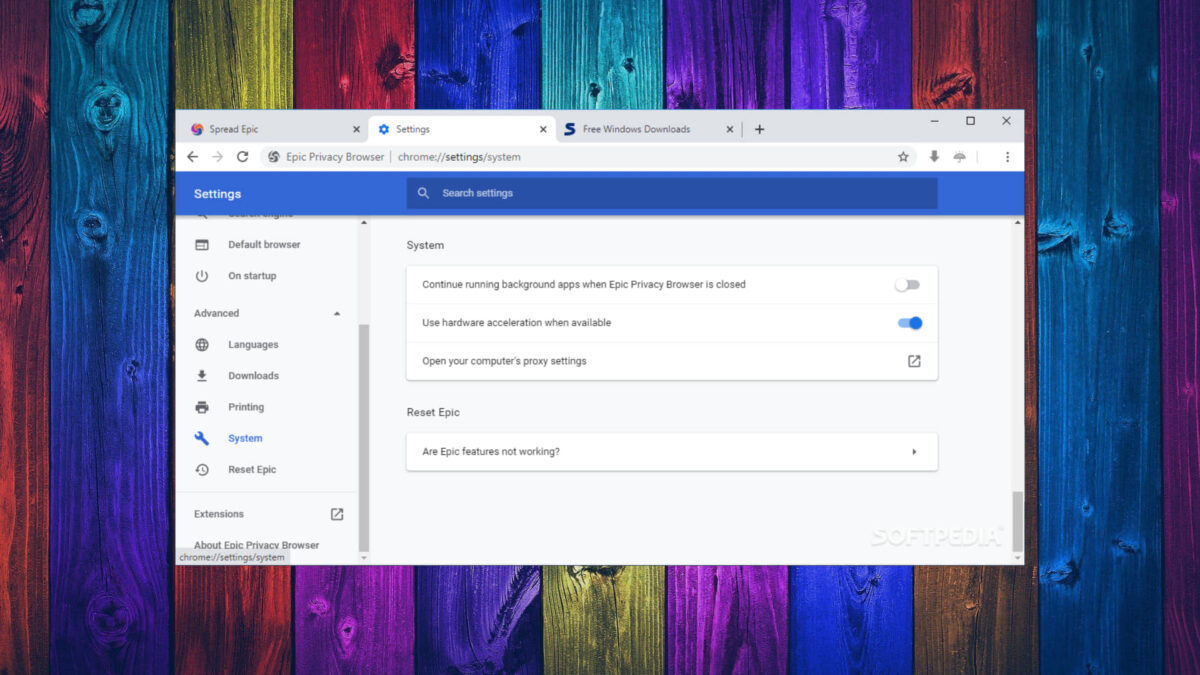Go back using the browser back arrow
This screenshot has height=675, width=1200.
[x=193, y=157]
